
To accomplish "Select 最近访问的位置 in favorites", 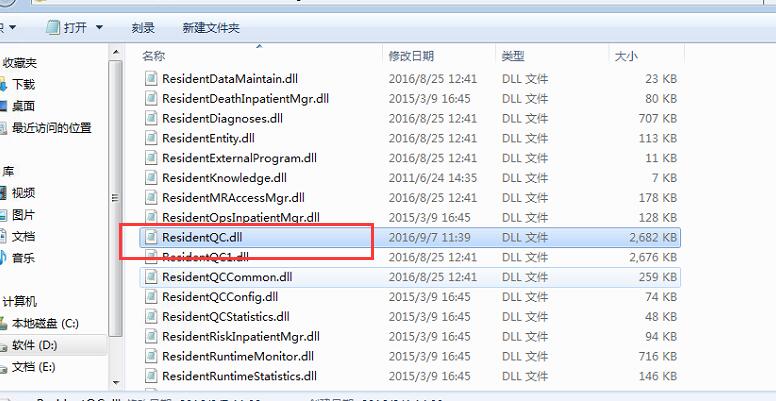I will [x=51, y=128].
